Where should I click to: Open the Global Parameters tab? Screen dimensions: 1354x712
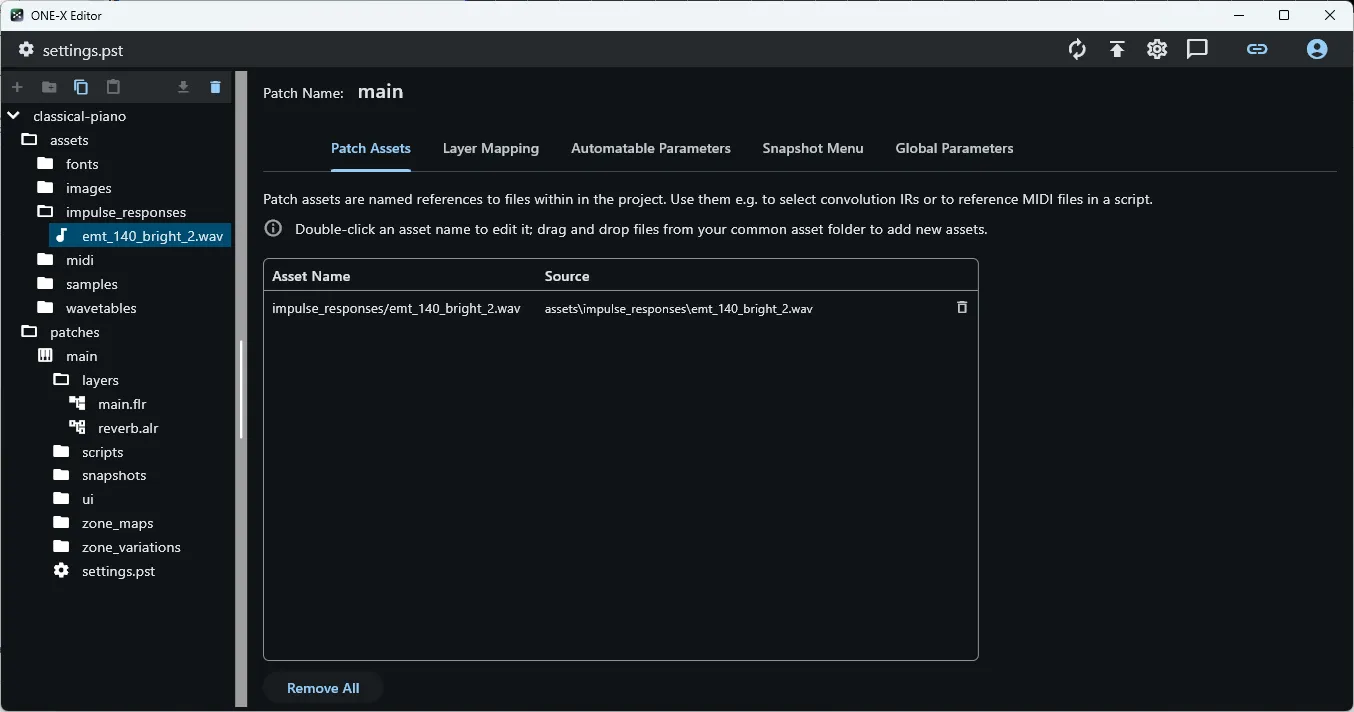coord(954,148)
